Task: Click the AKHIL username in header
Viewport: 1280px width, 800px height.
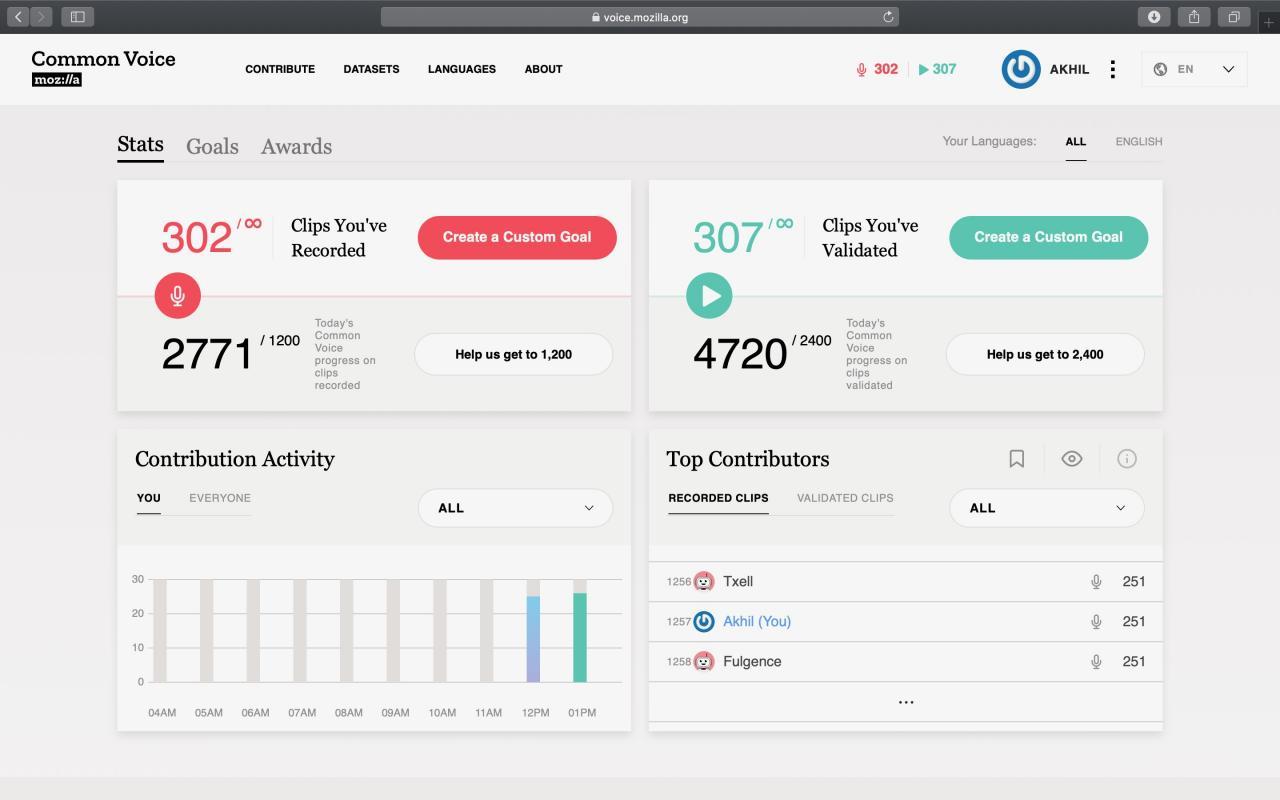Action: tap(1069, 69)
